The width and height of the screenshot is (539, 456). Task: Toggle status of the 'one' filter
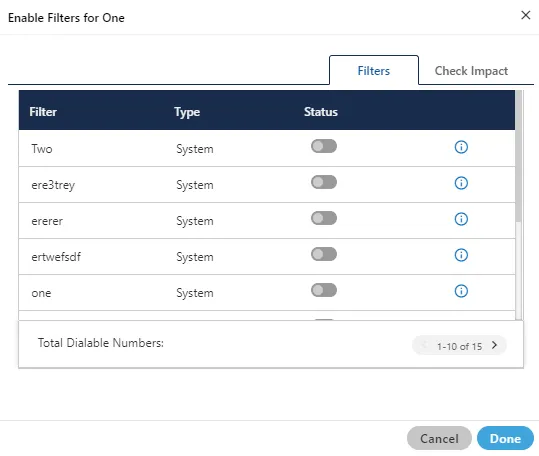pyautogui.click(x=324, y=290)
